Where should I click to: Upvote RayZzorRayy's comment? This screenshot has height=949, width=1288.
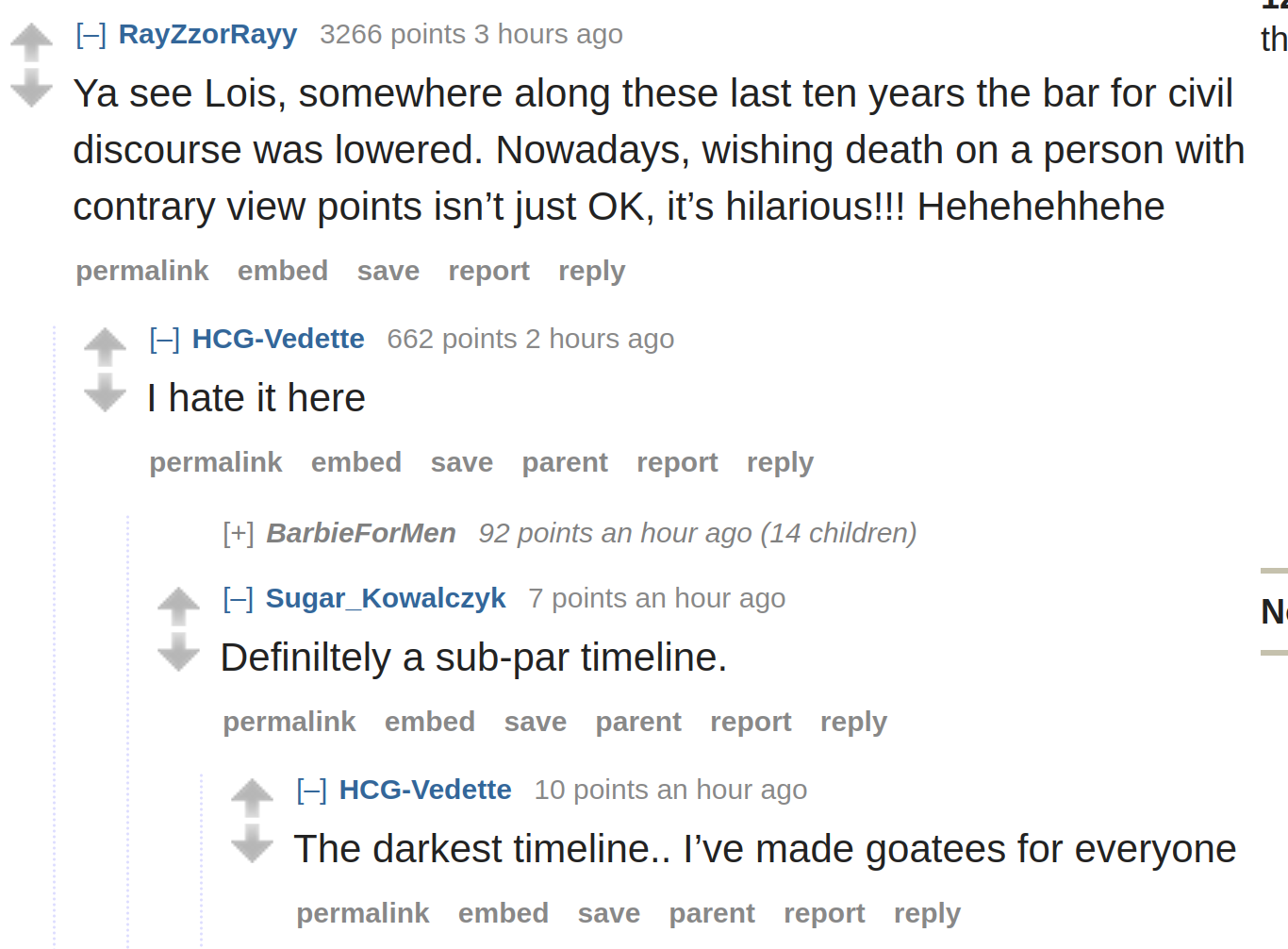tap(31, 42)
